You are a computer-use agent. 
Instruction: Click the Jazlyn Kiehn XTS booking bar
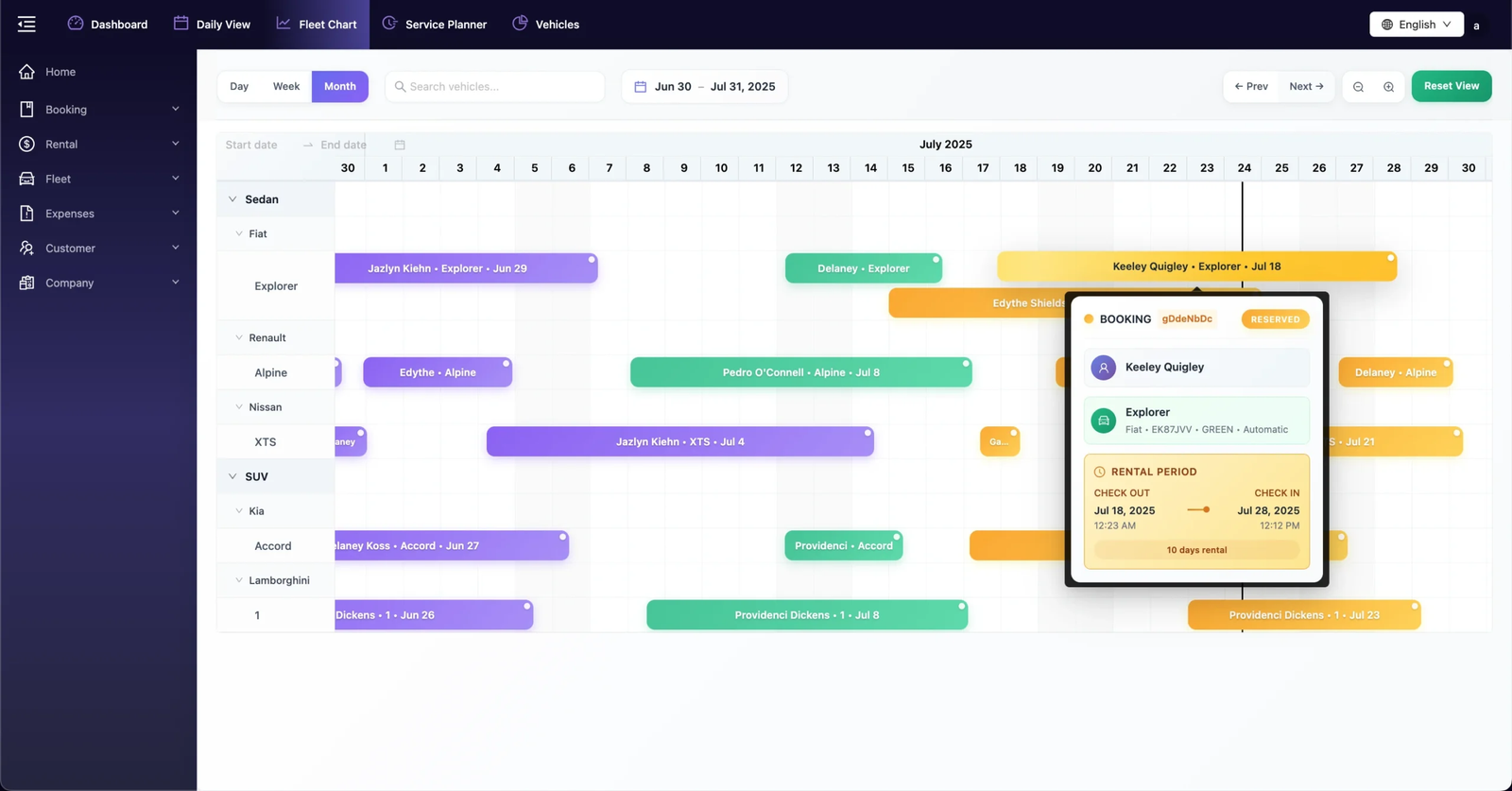(679, 441)
